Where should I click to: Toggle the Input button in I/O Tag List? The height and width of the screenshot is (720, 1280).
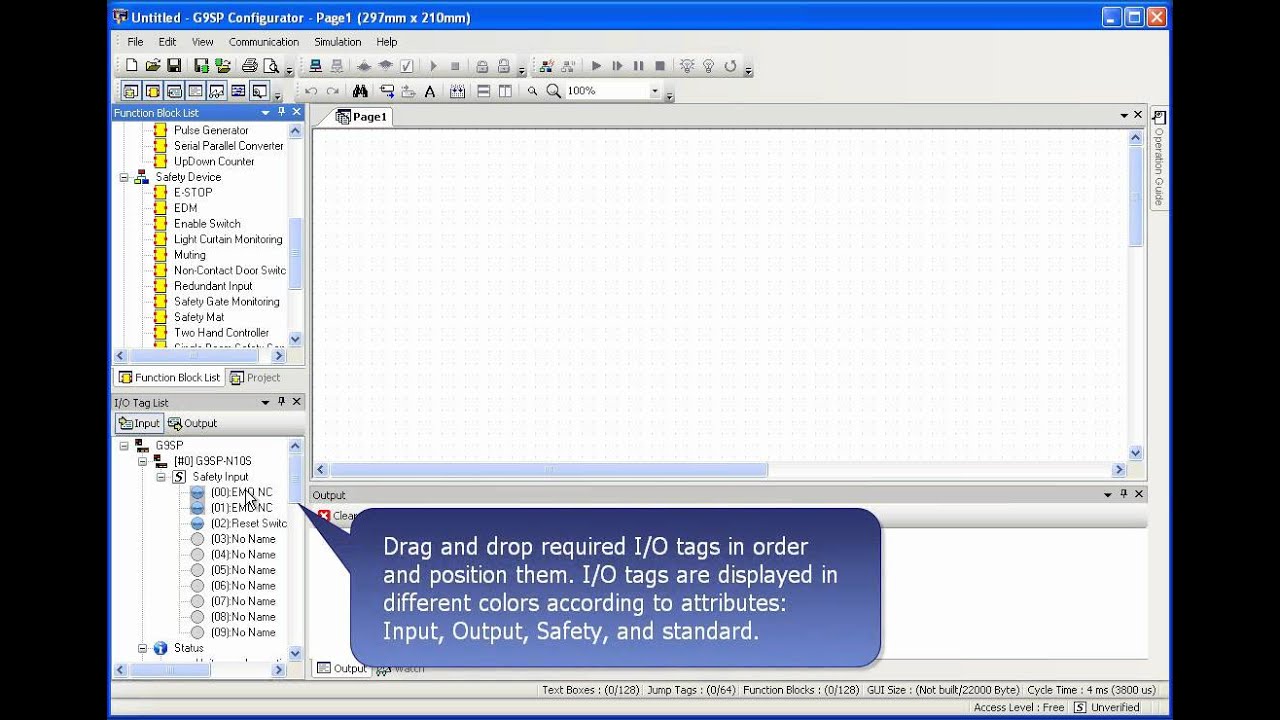pyautogui.click(x=139, y=423)
